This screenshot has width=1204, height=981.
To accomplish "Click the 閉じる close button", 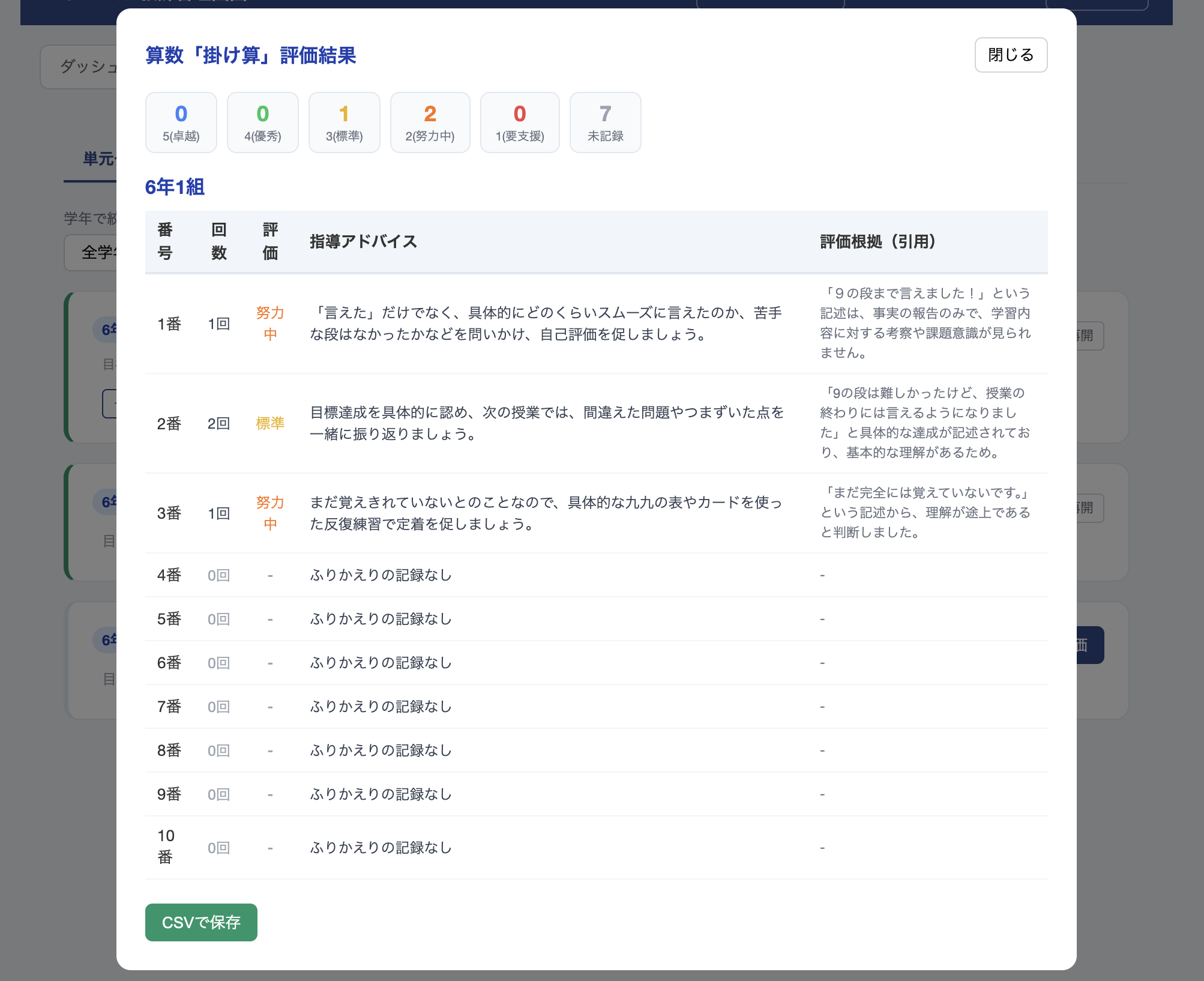I will 1010,55.
